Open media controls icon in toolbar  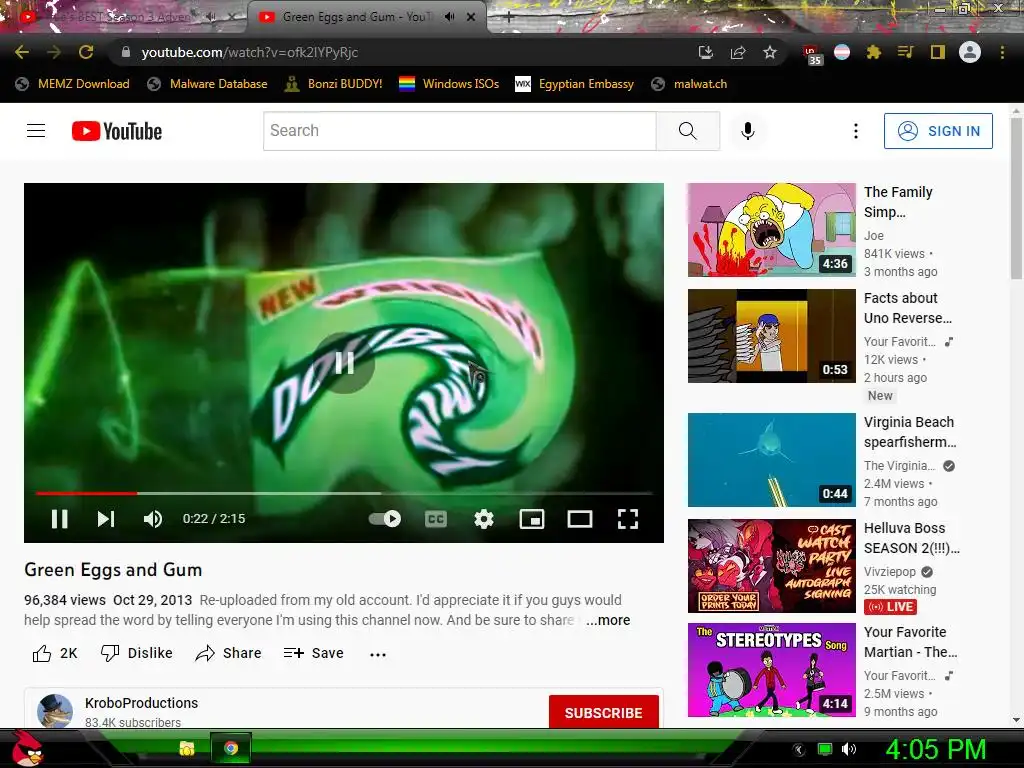click(905, 52)
